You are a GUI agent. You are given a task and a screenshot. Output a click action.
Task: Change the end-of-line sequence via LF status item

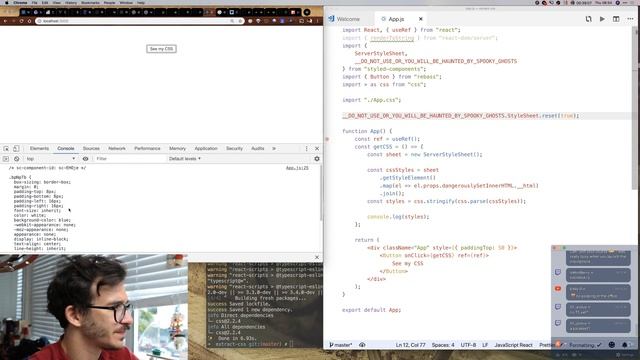click(x=485, y=345)
